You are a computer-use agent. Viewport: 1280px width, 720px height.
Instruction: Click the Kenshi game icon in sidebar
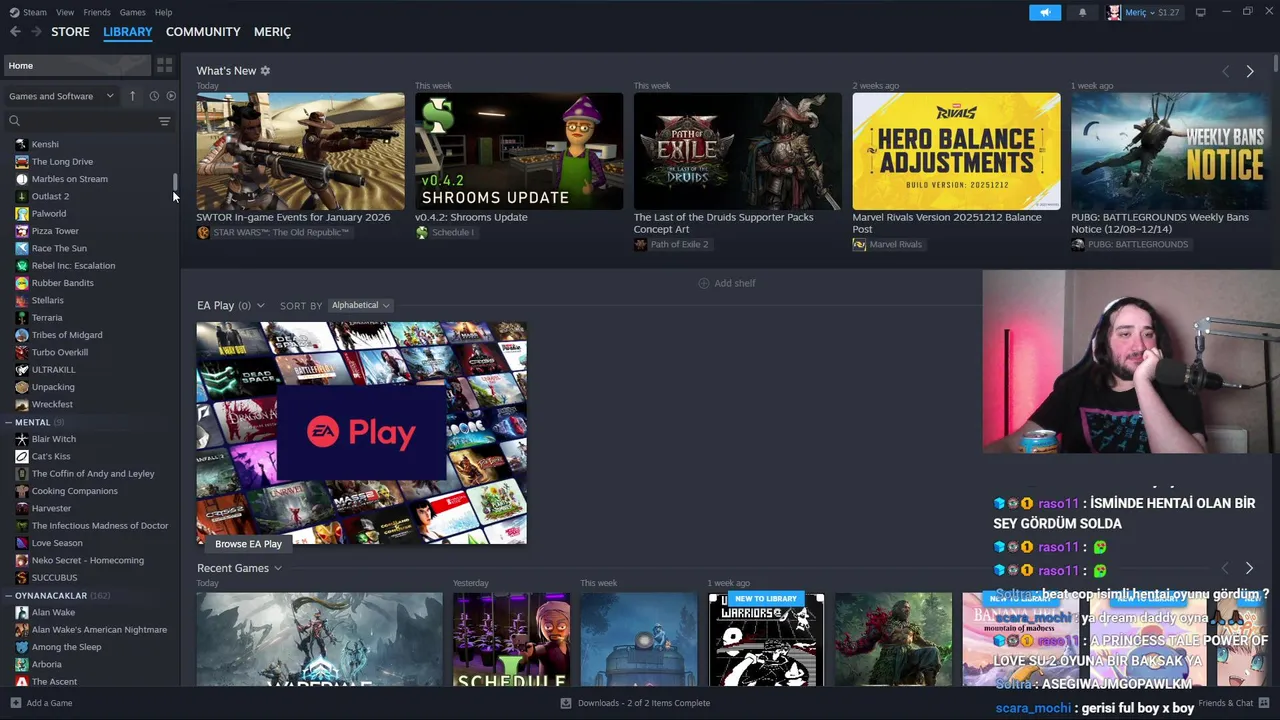pos(21,144)
